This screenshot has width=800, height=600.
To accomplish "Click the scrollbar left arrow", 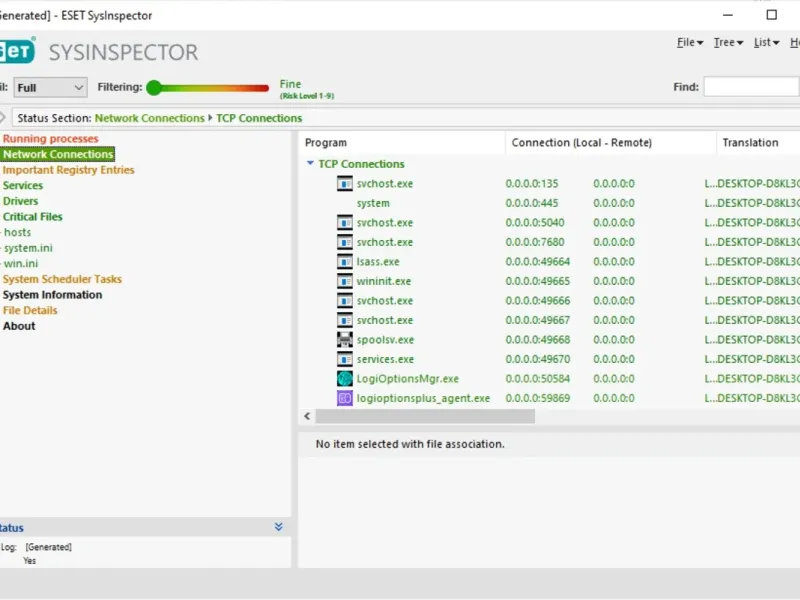I will point(307,416).
